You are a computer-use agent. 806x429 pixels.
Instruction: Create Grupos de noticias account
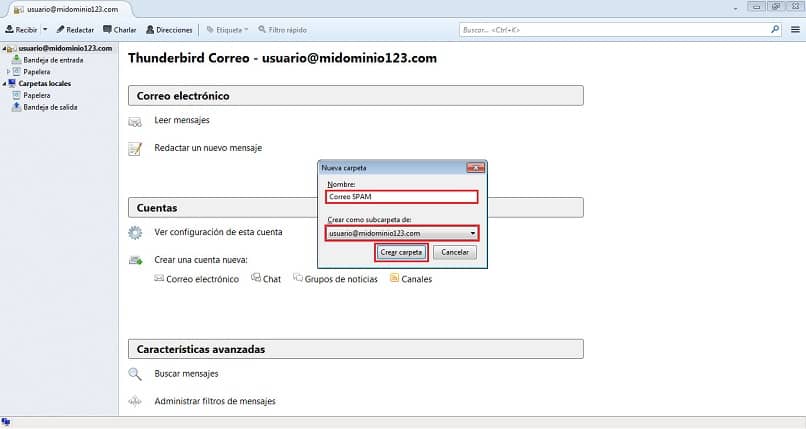tap(341, 279)
